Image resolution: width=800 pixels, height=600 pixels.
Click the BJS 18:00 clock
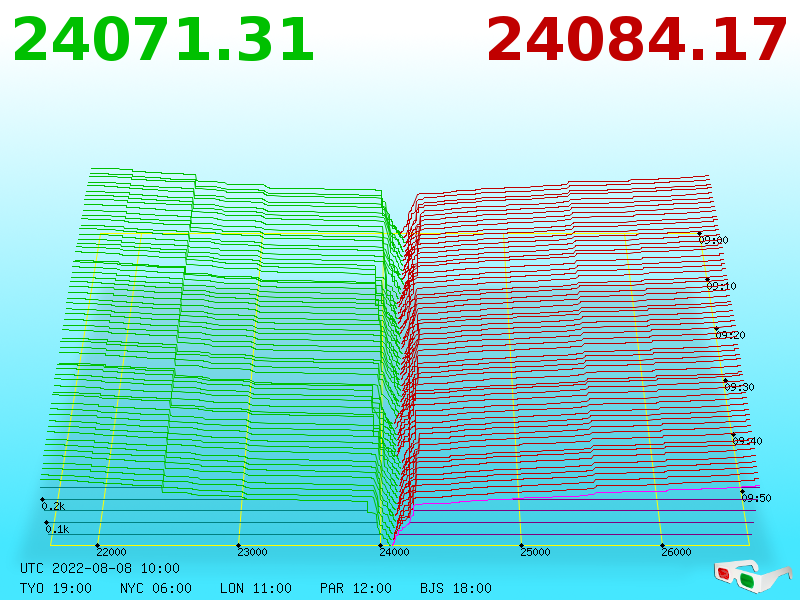pos(456,588)
